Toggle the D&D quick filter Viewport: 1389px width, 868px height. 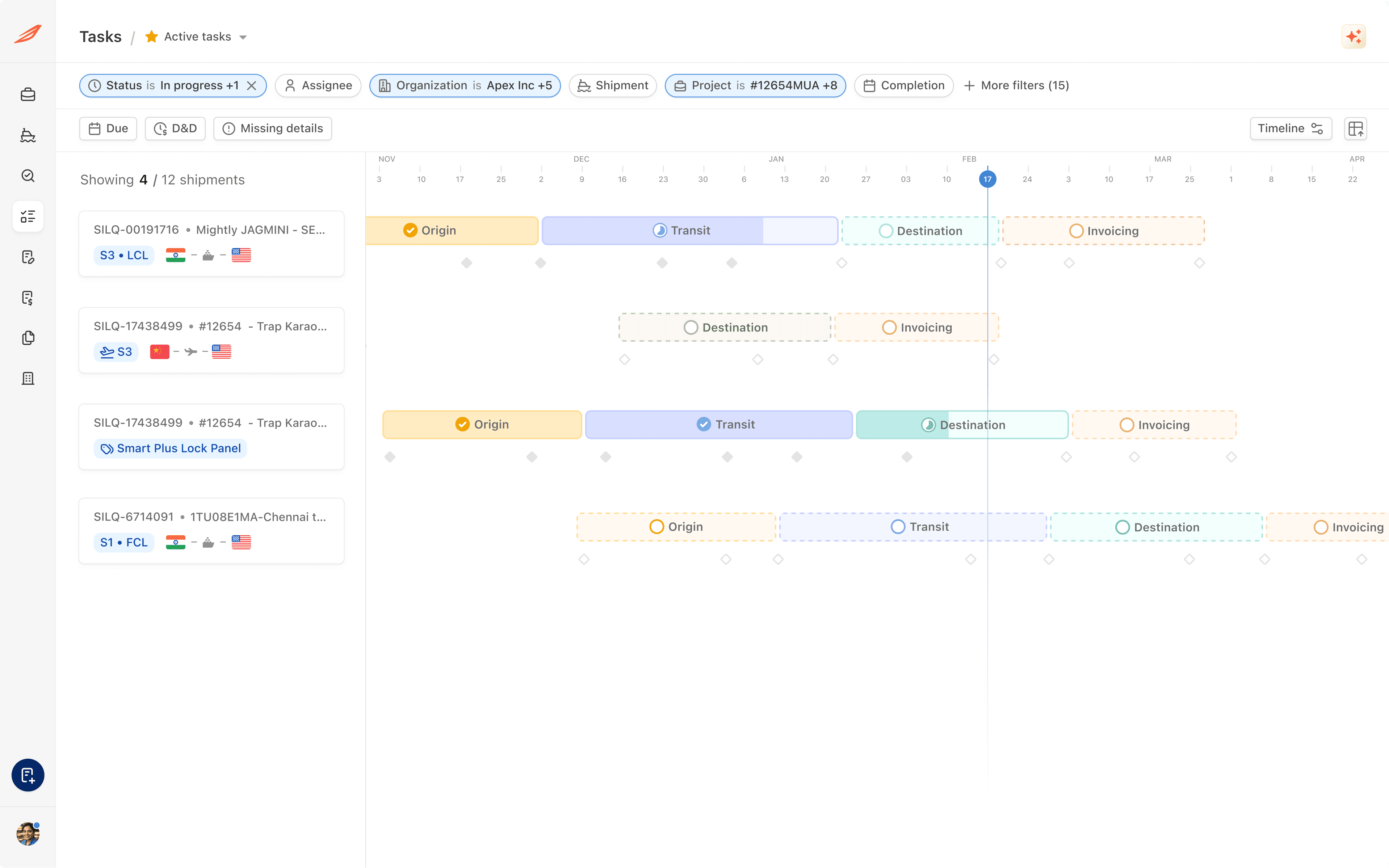(175, 128)
